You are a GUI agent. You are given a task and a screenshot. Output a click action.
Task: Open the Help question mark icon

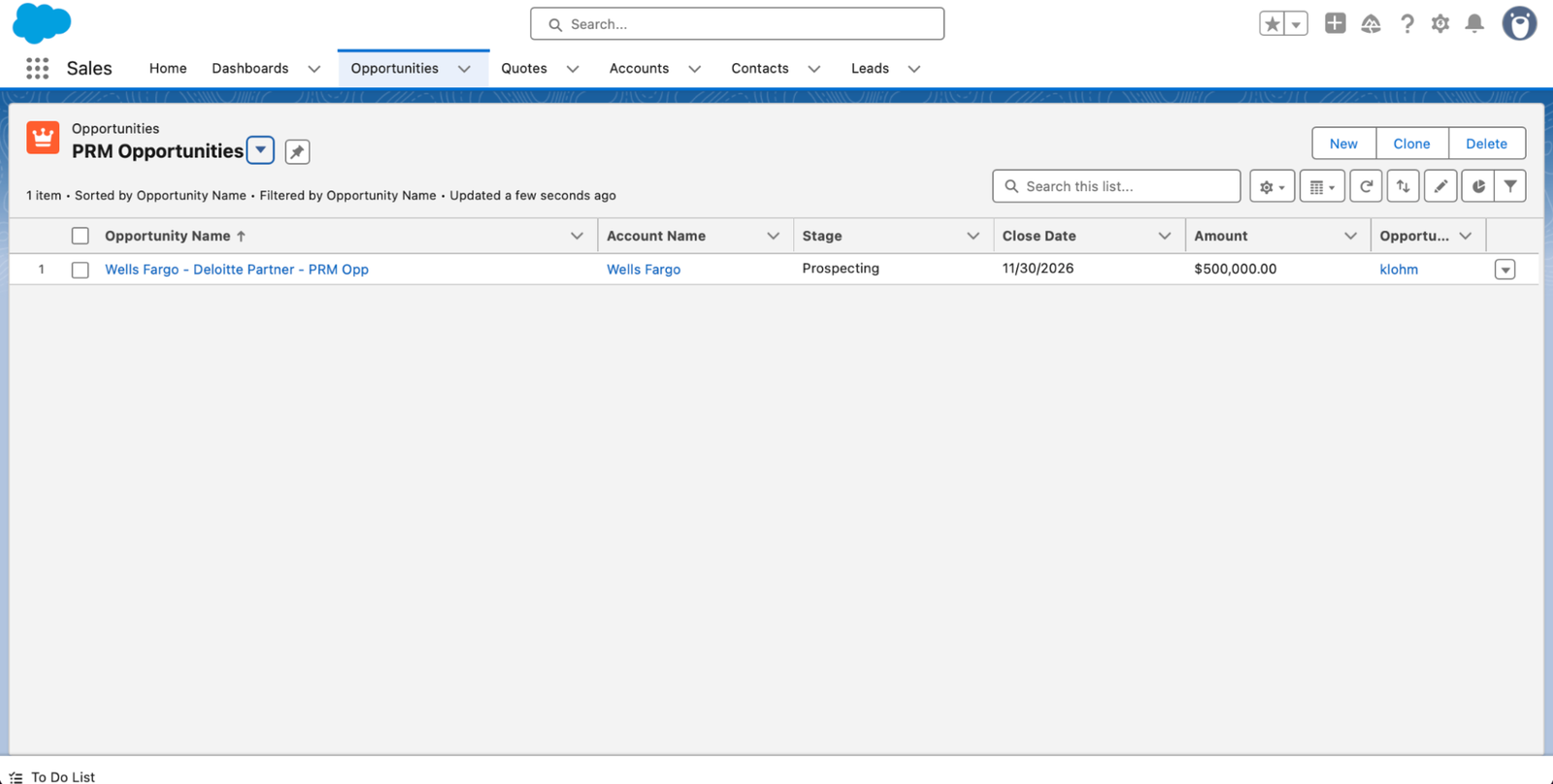tap(1406, 24)
